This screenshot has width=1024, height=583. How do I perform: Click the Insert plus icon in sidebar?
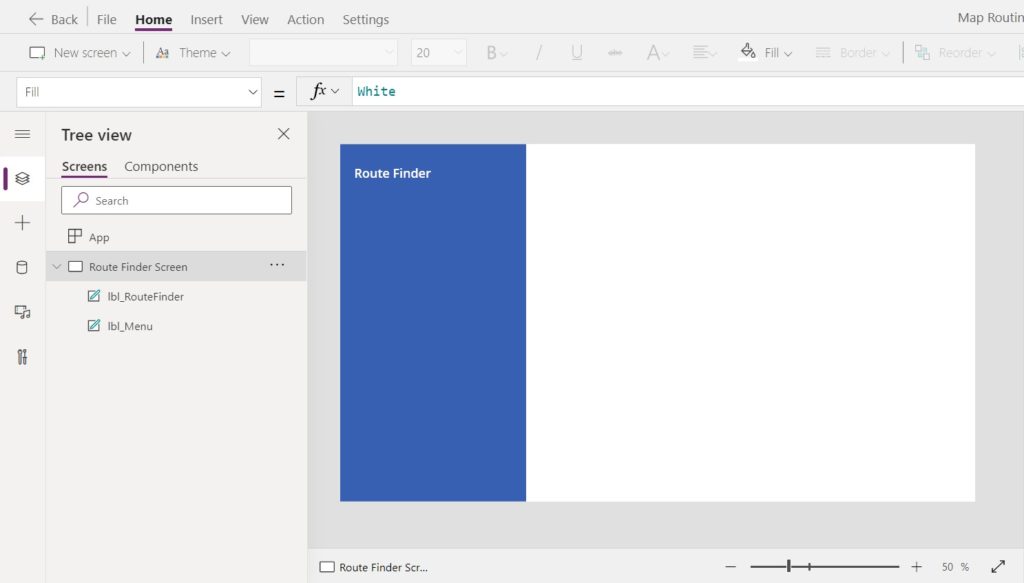pyautogui.click(x=22, y=223)
